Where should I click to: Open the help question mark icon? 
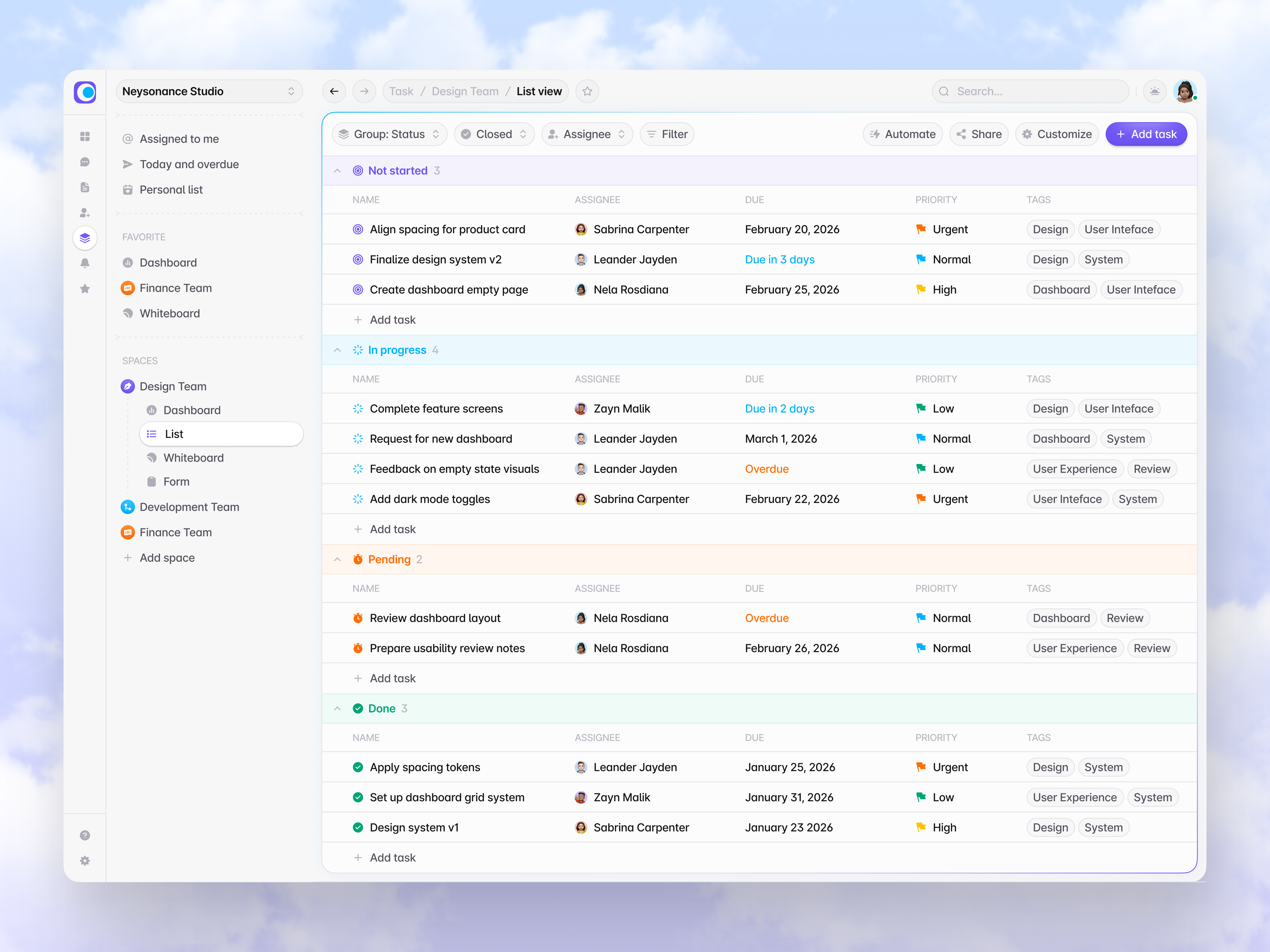click(x=85, y=835)
